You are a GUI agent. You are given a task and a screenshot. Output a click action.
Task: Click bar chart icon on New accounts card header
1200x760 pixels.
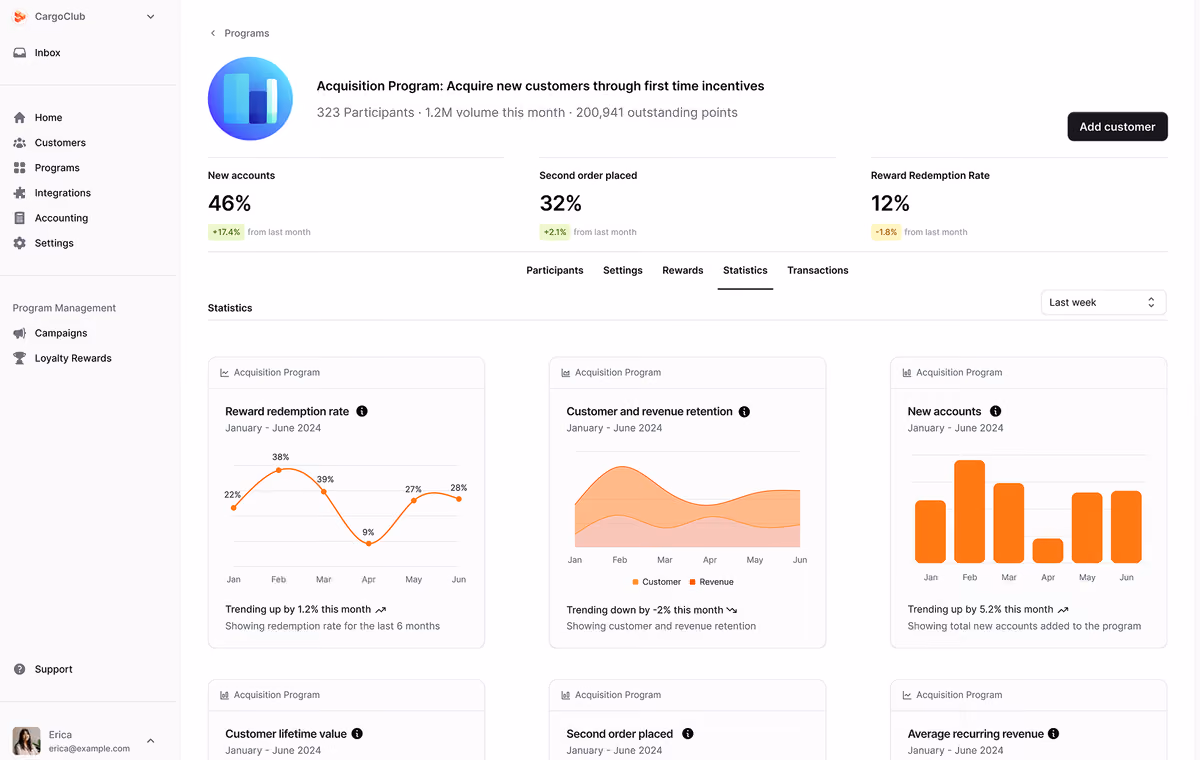tap(907, 373)
